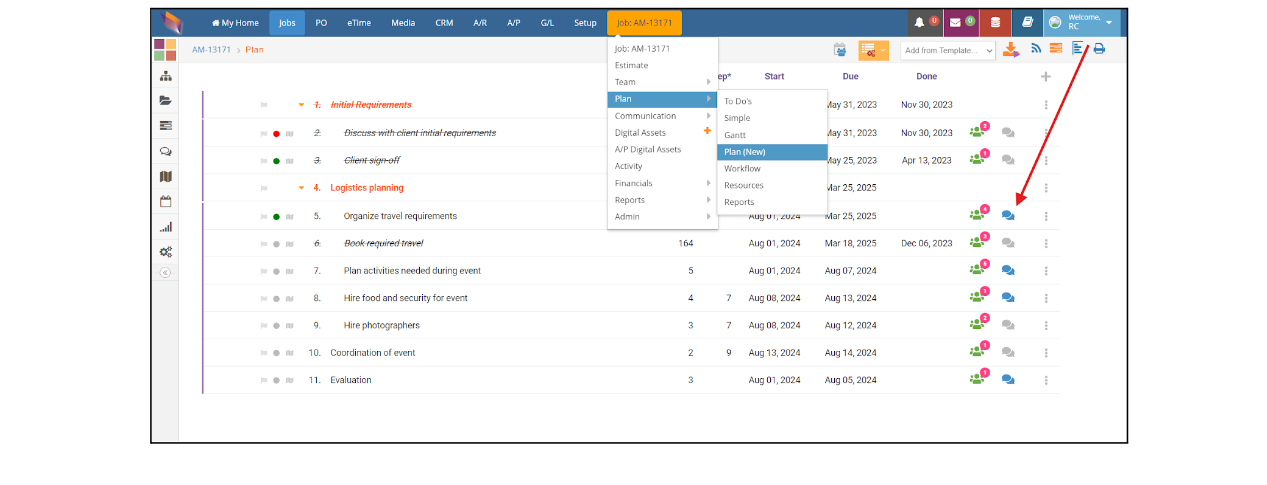The height and width of the screenshot is (485, 1267).
Task: Open the orange view options dropdown button
Action: tap(873, 50)
